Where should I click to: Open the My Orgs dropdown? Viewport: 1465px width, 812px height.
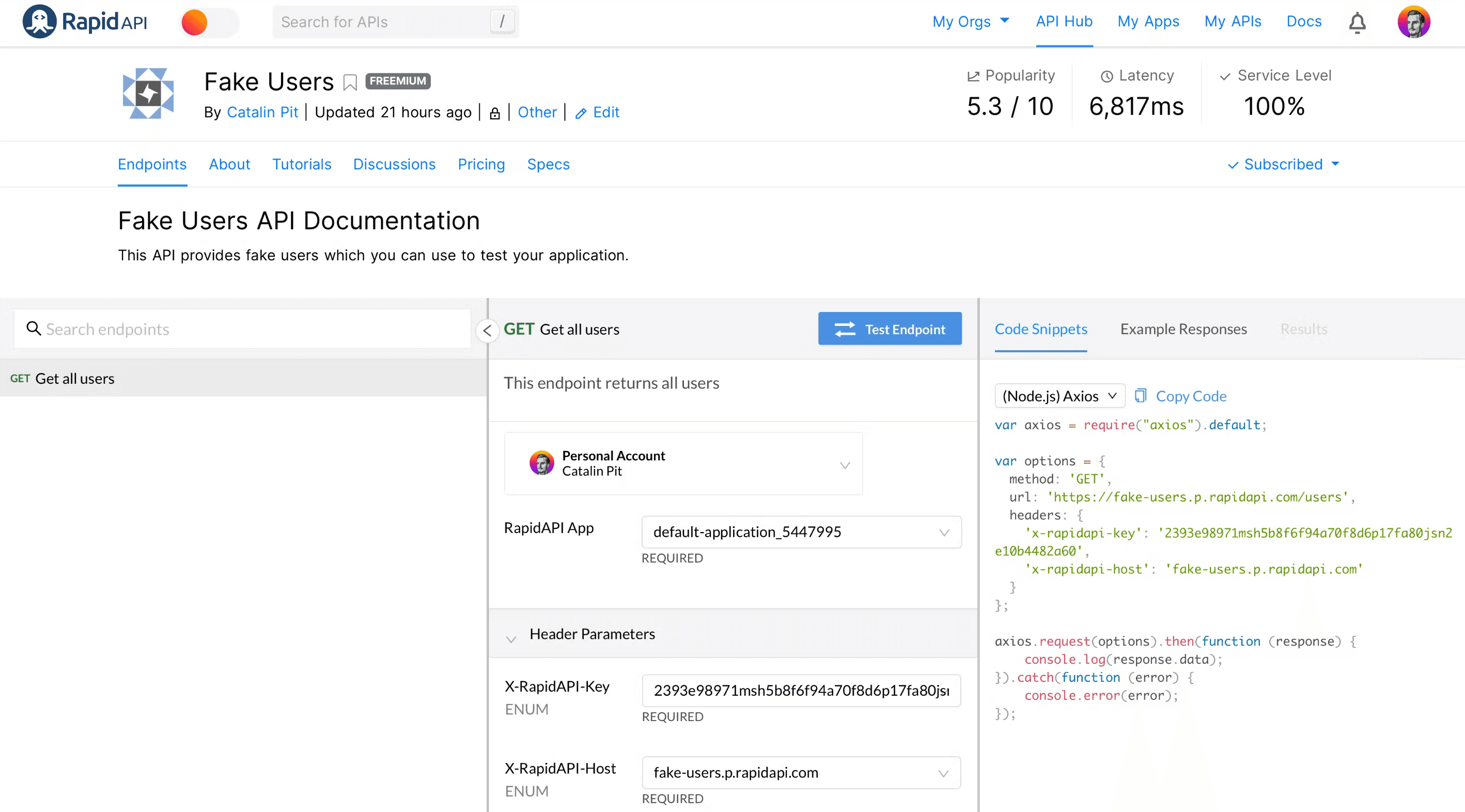pyautogui.click(x=970, y=22)
